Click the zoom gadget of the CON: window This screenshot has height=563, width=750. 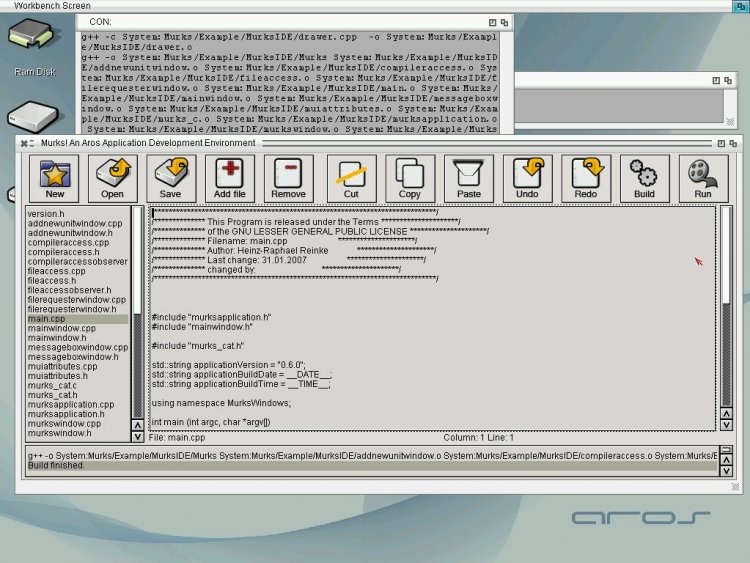click(493, 22)
